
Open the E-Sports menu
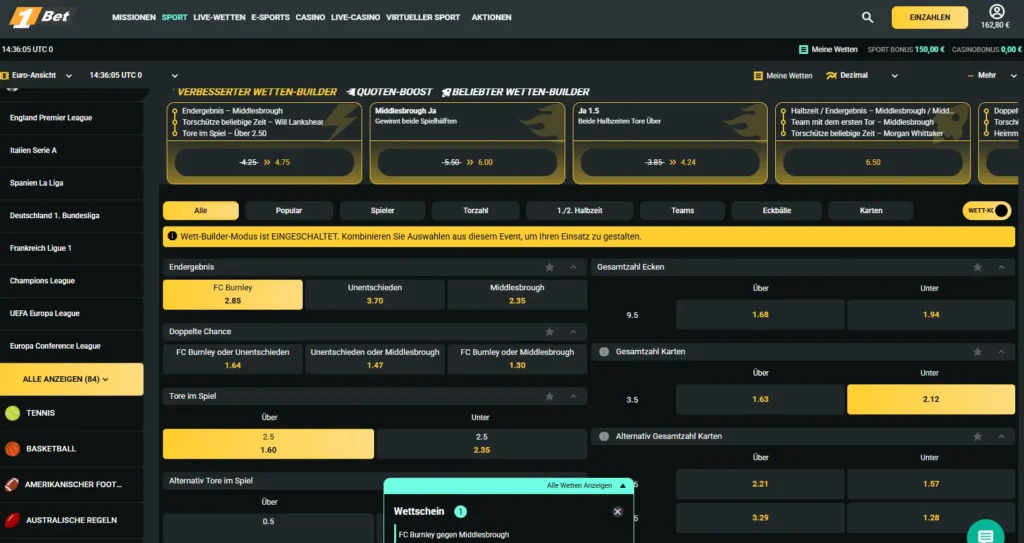[x=270, y=18]
